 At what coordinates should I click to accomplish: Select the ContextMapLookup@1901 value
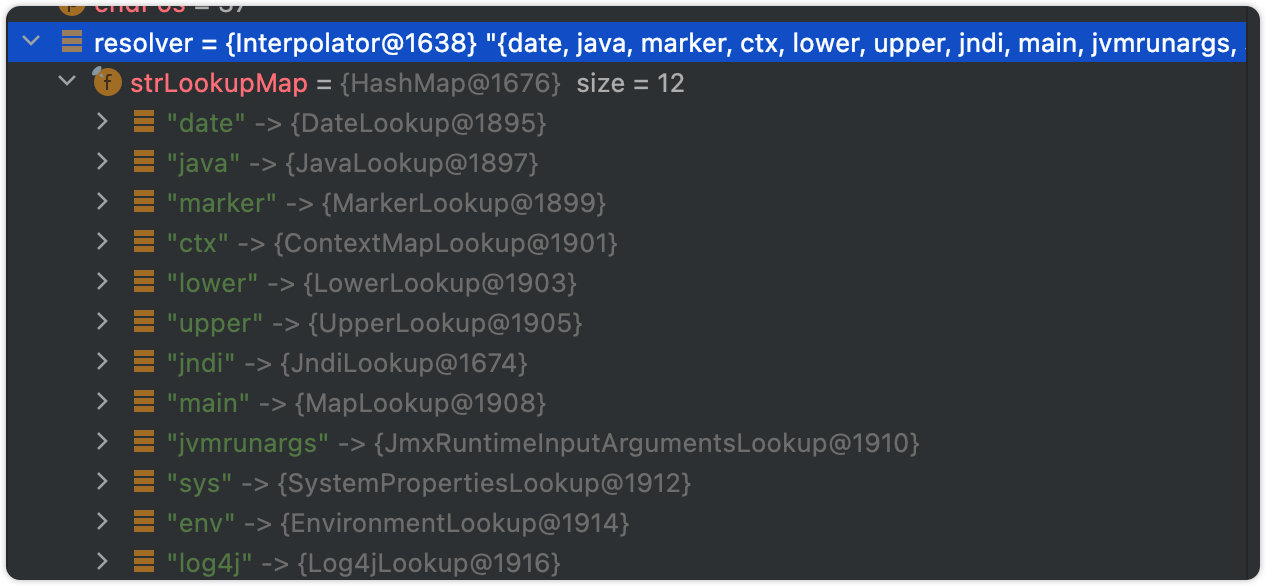[446, 242]
